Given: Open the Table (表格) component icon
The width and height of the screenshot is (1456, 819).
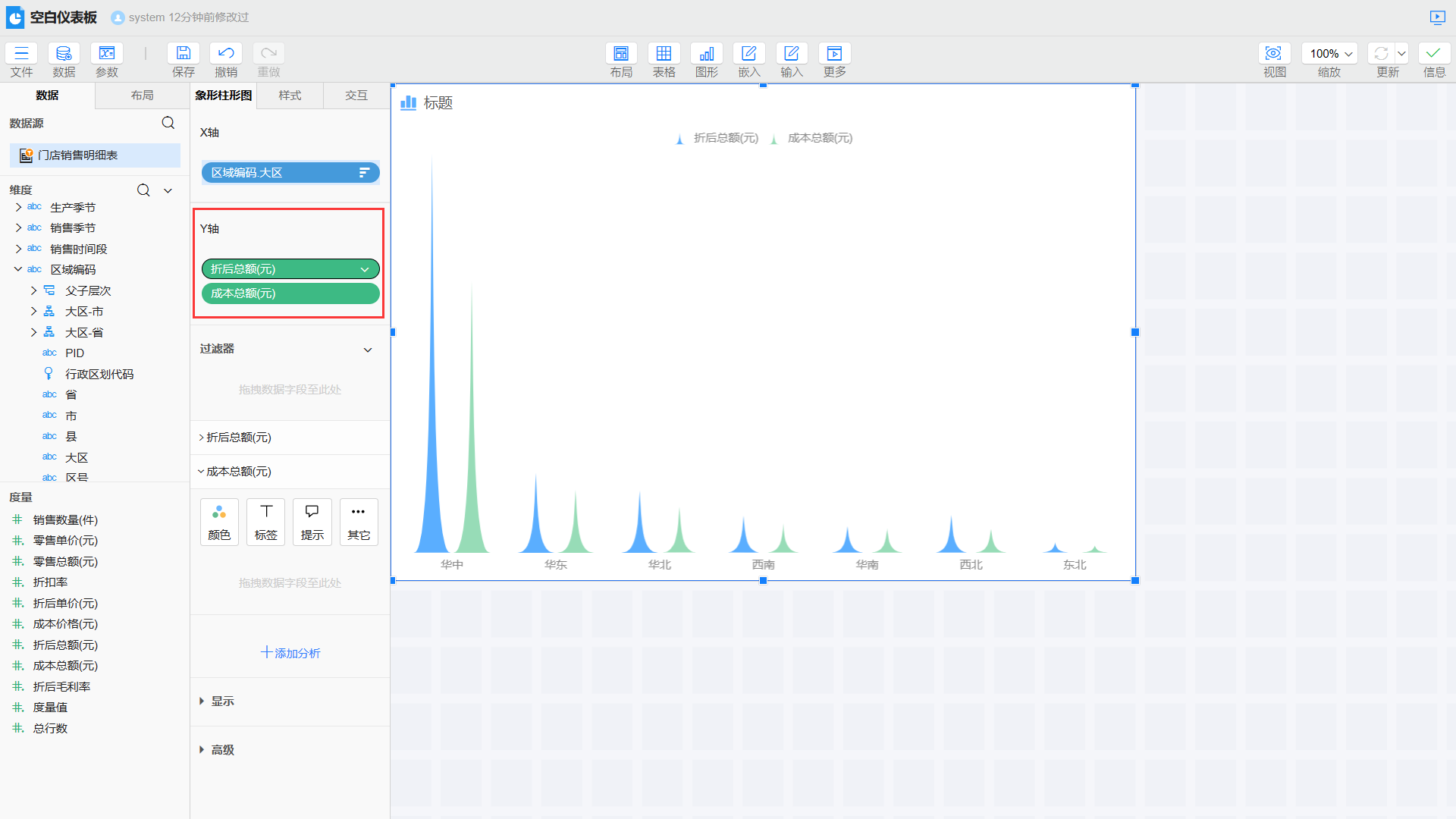Looking at the screenshot, I should [x=664, y=54].
